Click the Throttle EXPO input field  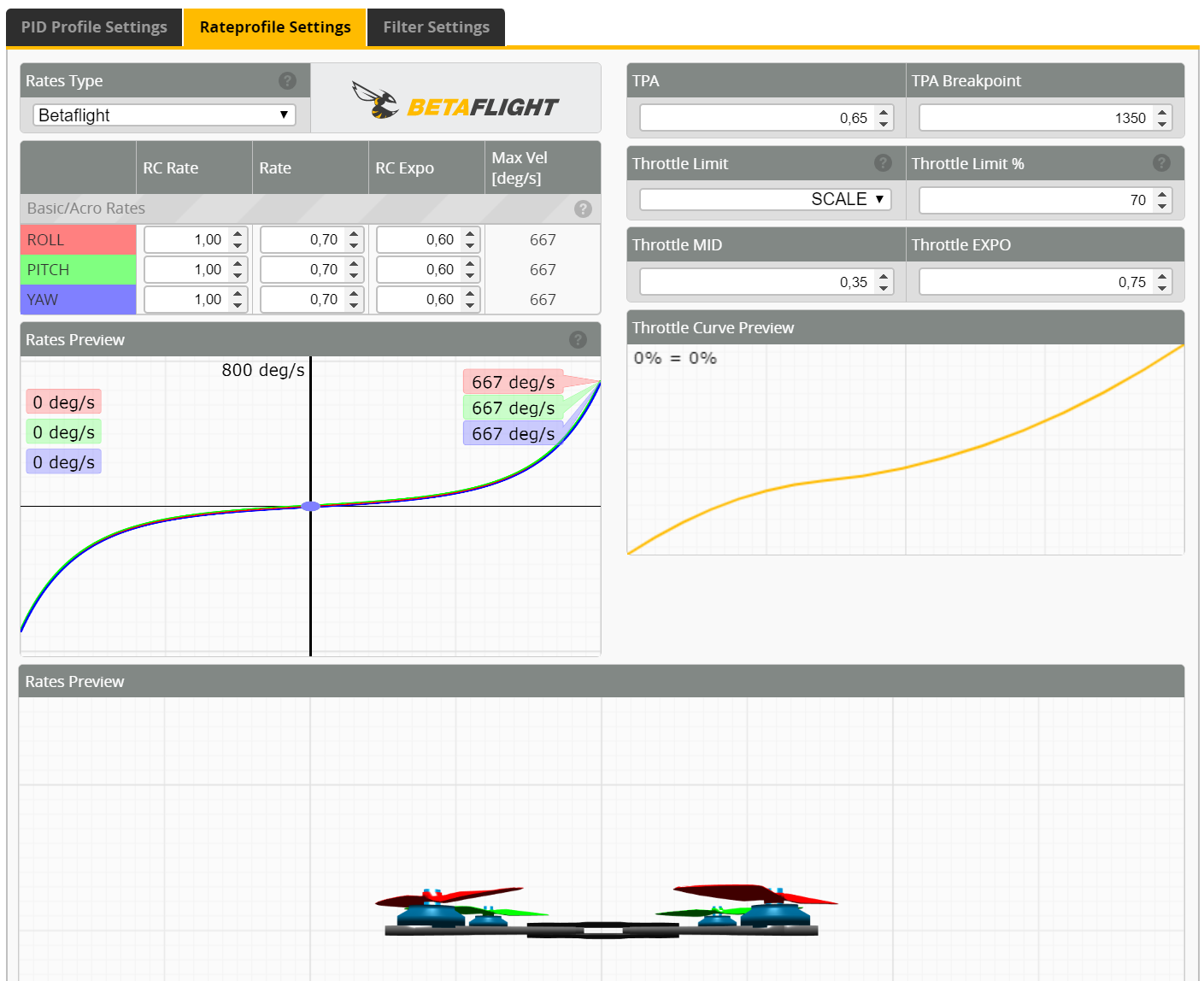pos(1035,282)
